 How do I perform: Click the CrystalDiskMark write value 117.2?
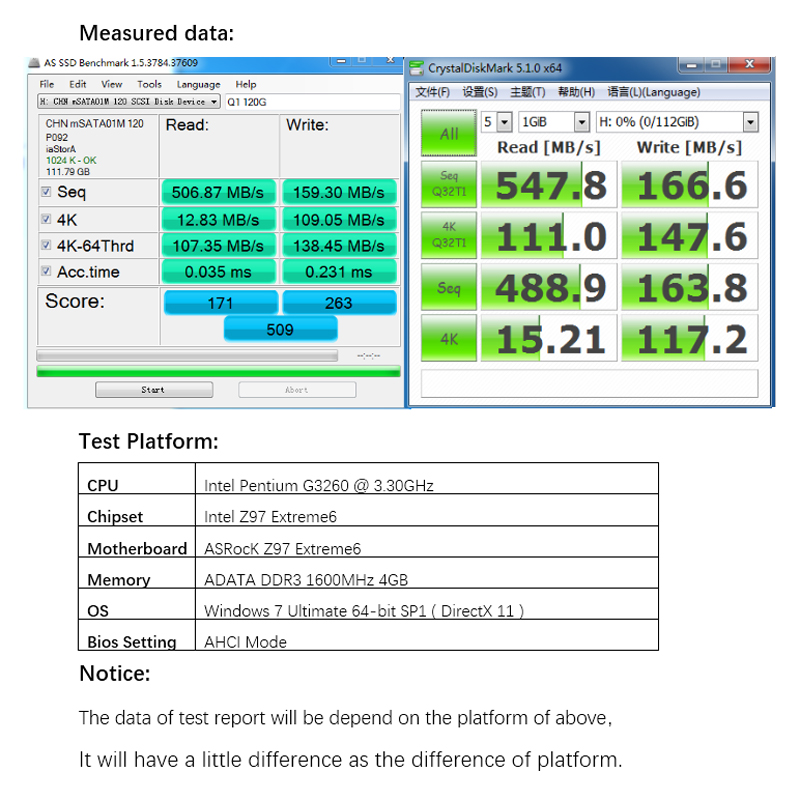690,338
